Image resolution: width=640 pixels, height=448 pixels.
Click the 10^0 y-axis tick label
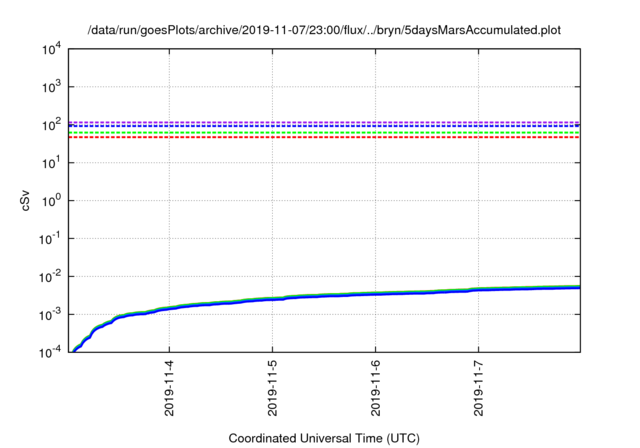pyautogui.click(x=51, y=201)
